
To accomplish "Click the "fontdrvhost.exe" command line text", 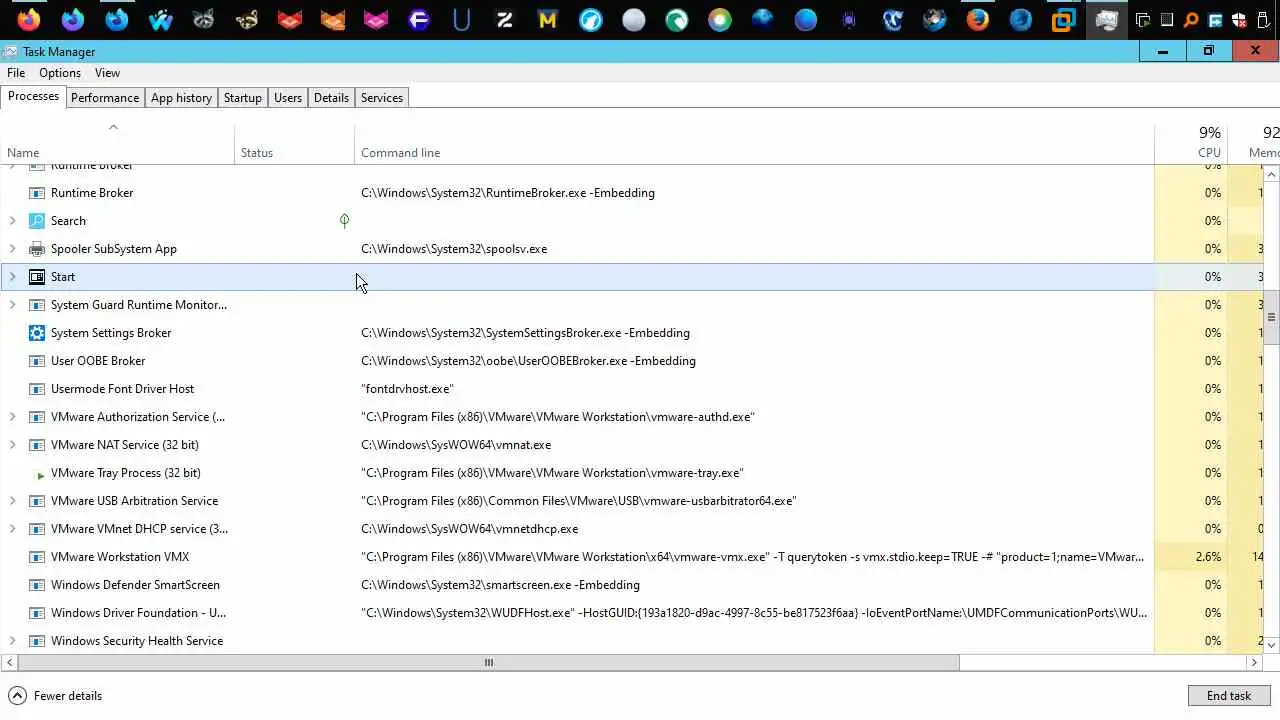I will [x=407, y=389].
